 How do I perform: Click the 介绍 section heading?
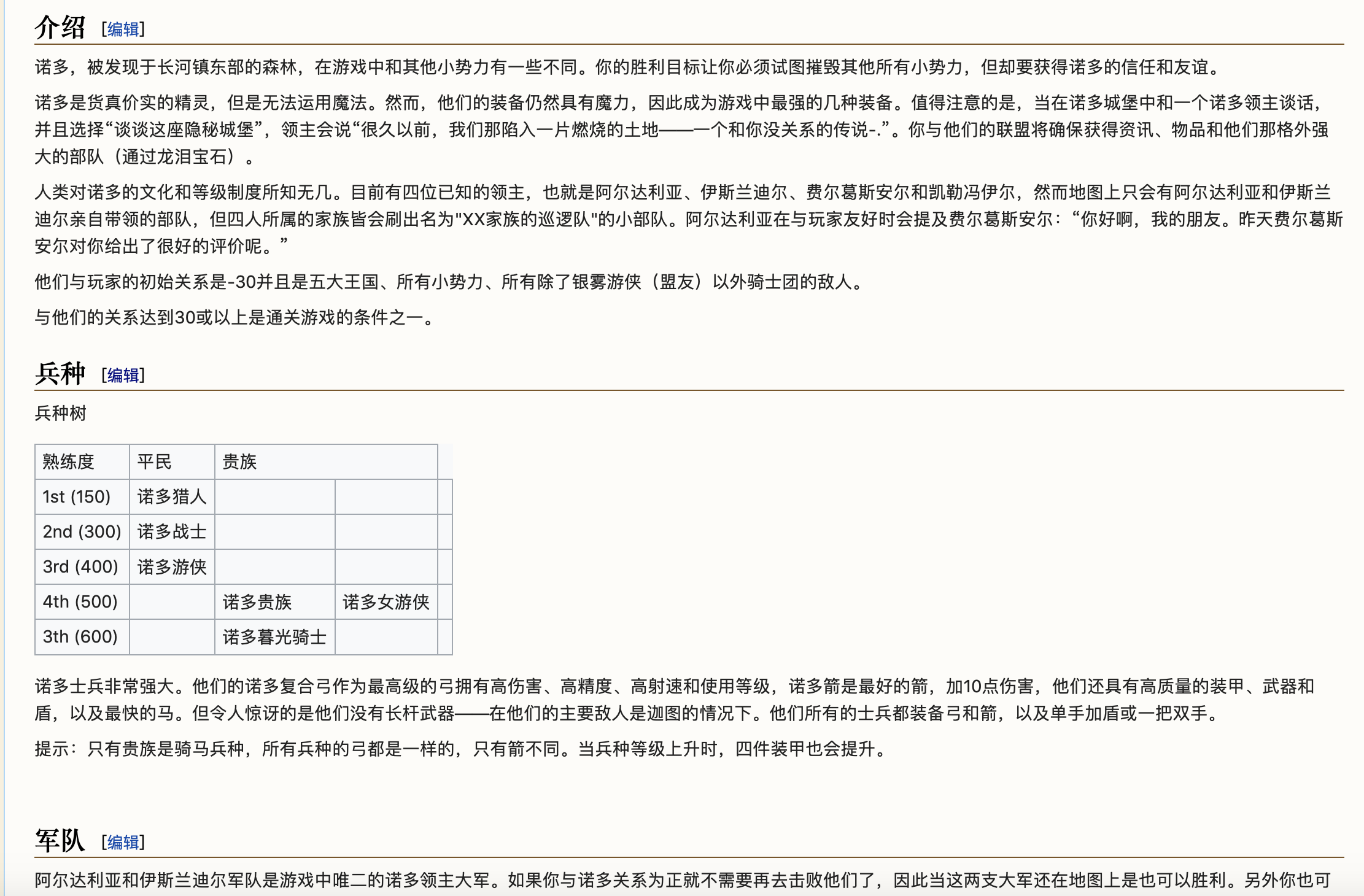click(x=60, y=28)
